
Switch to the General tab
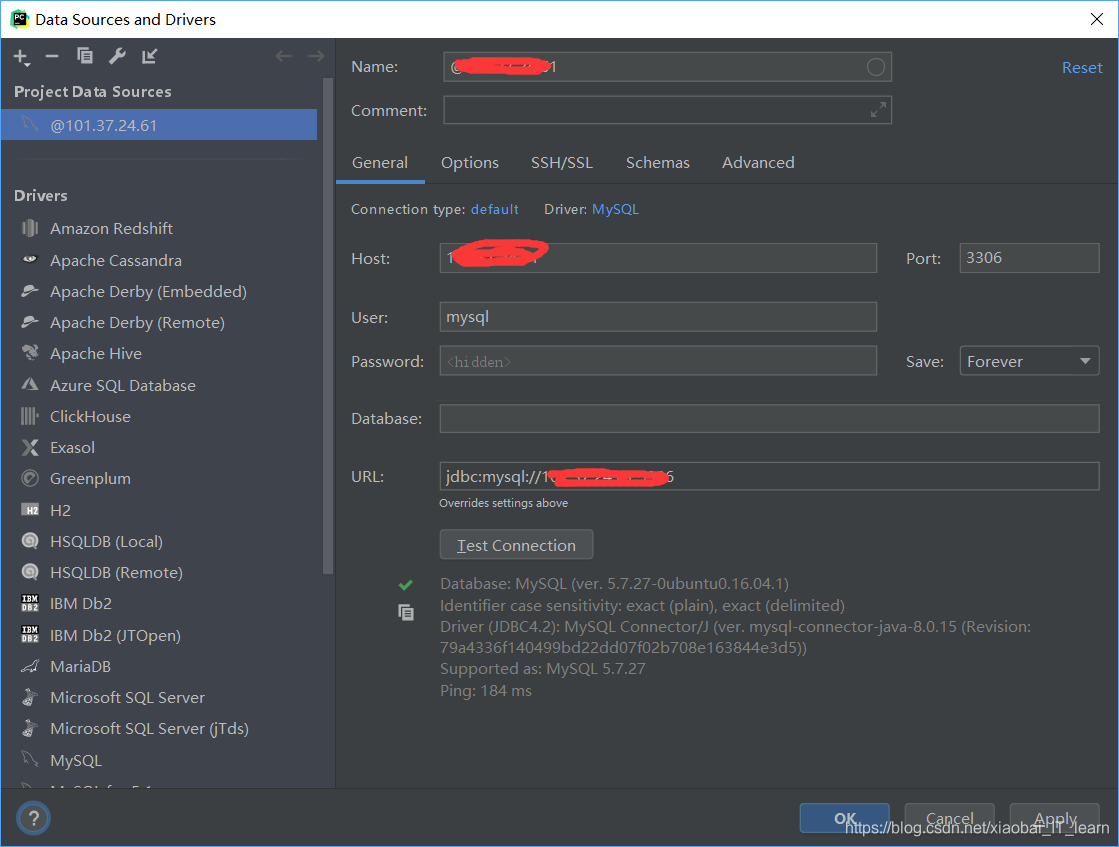click(x=380, y=163)
